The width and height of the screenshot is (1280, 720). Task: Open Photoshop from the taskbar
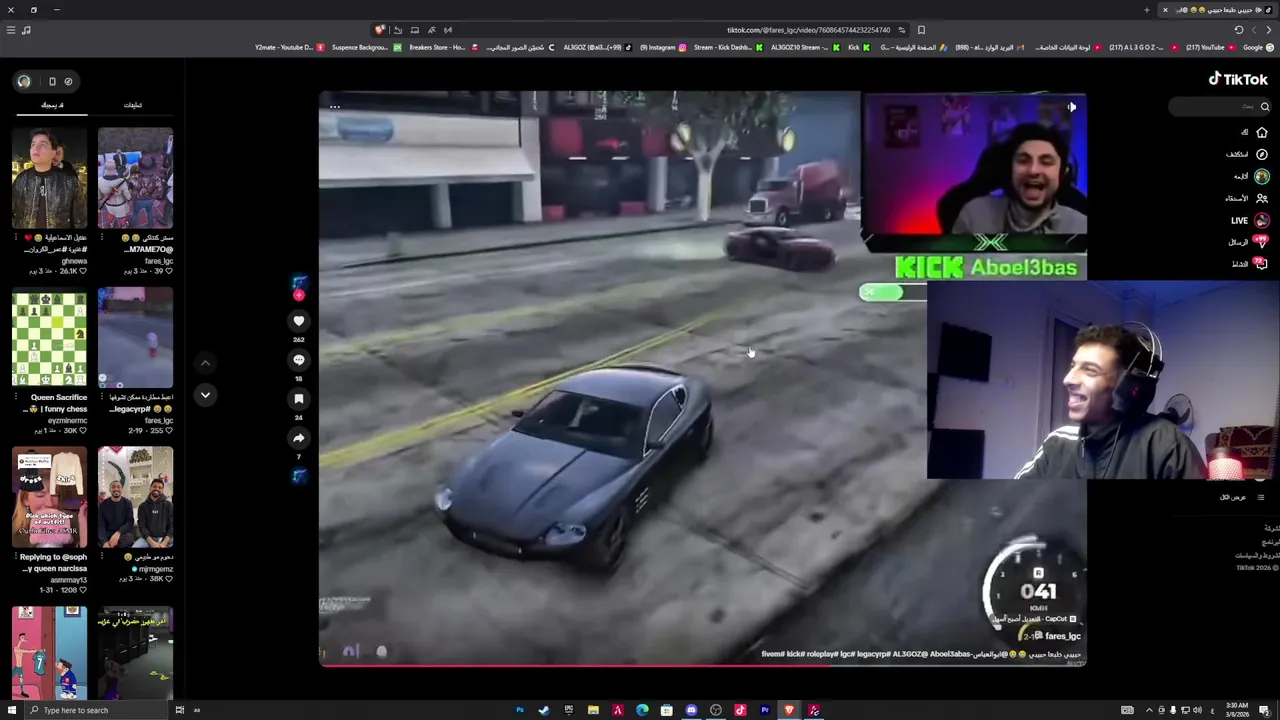pyautogui.click(x=520, y=710)
